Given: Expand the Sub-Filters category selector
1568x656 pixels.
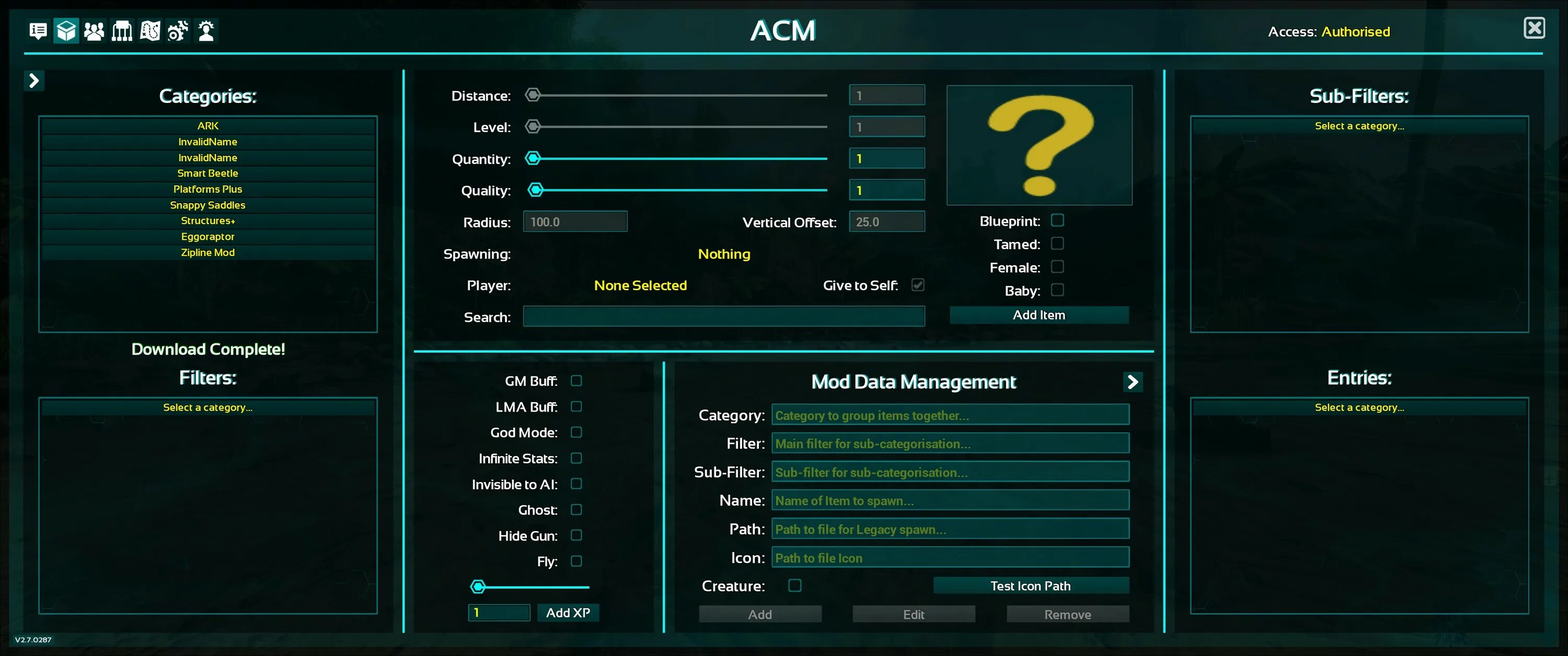Looking at the screenshot, I should click(x=1358, y=126).
